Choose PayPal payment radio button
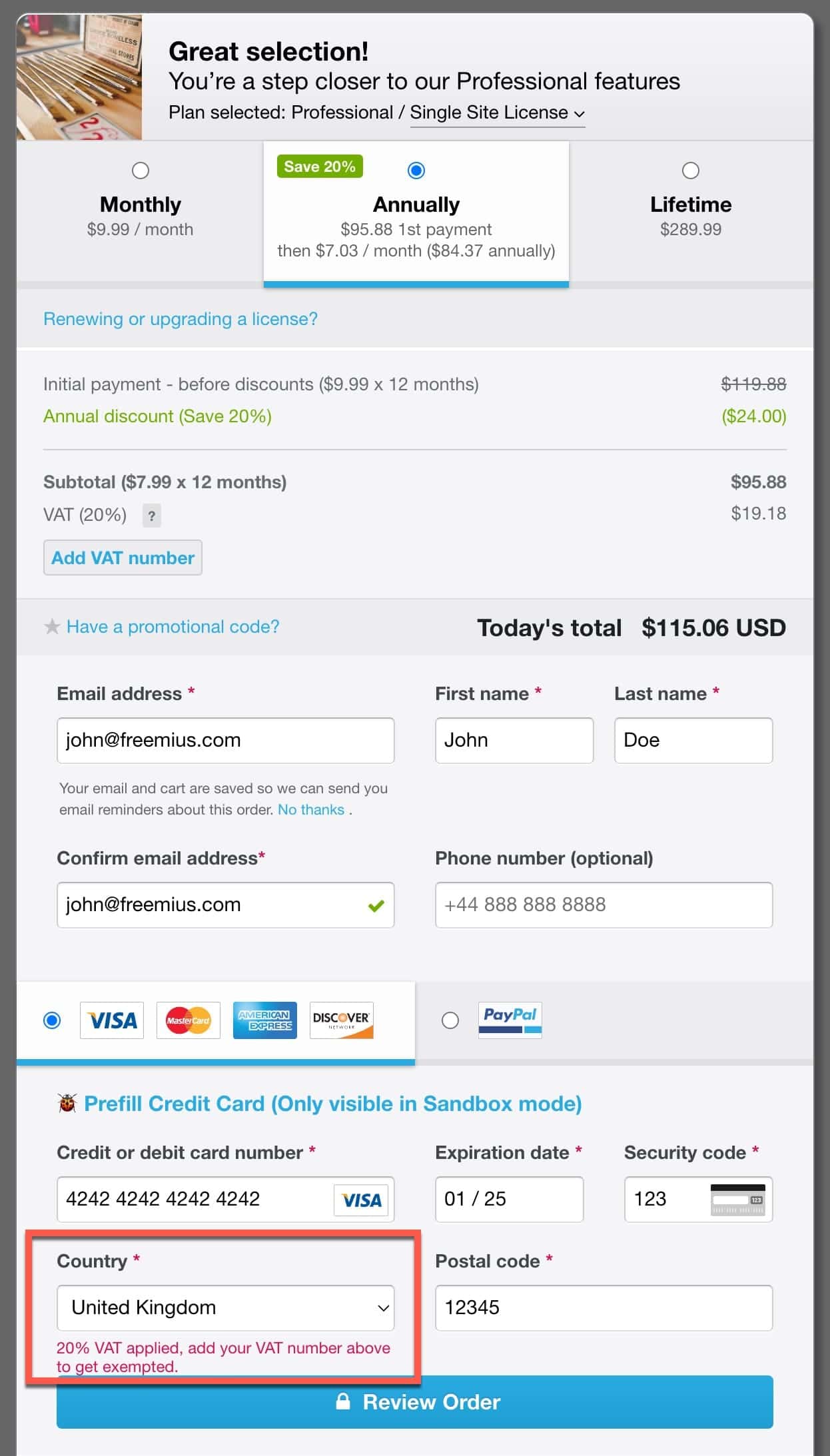Viewport: 830px width, 1456px height. click(x=450, y=1020)
